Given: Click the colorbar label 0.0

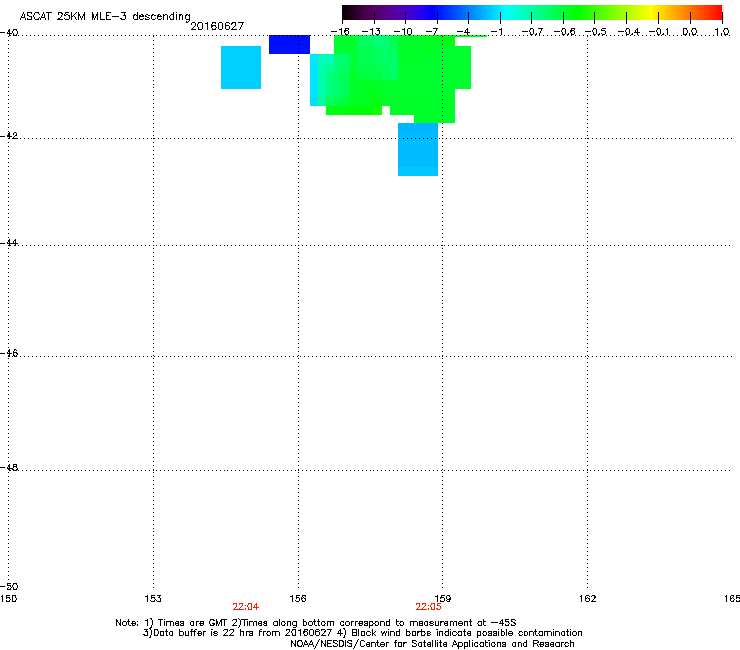Looking at the screenshot, I should coord(690,32).
